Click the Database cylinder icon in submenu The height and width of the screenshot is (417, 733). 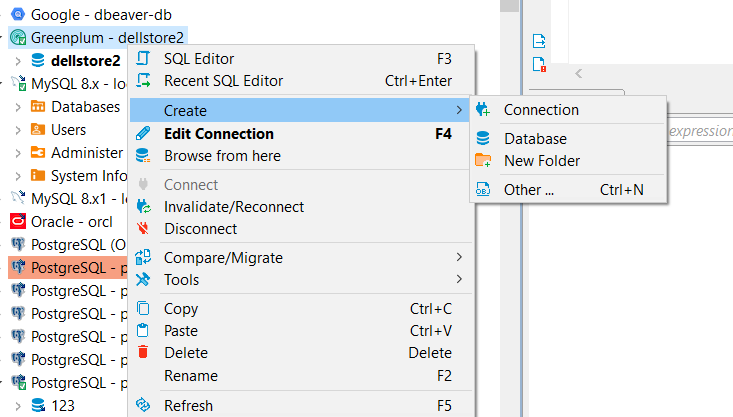[483, 138]
